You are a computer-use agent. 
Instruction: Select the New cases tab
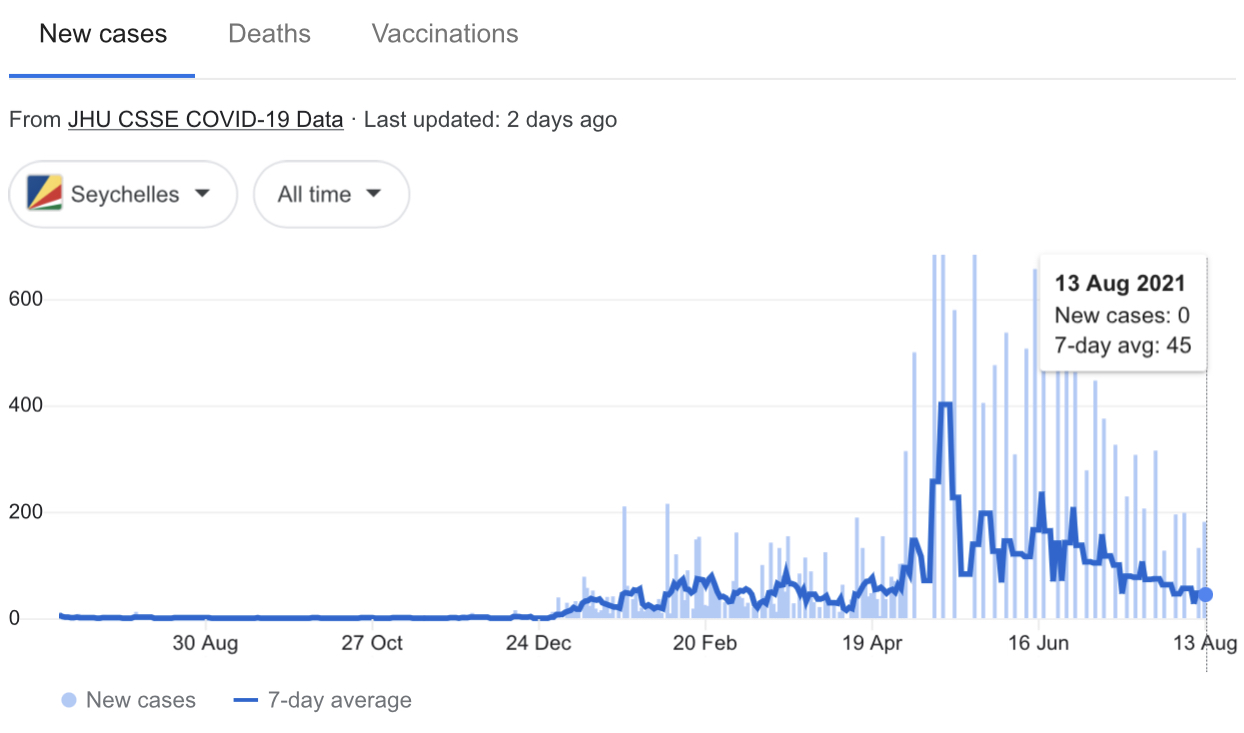pyautogui.click(x=103, y=34)
